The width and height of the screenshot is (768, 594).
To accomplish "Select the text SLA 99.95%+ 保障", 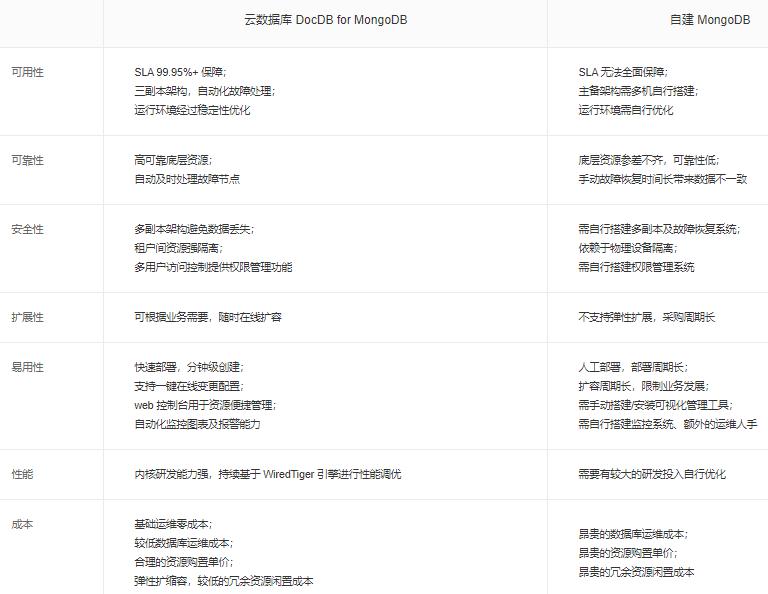I will (x=178, y=72).
